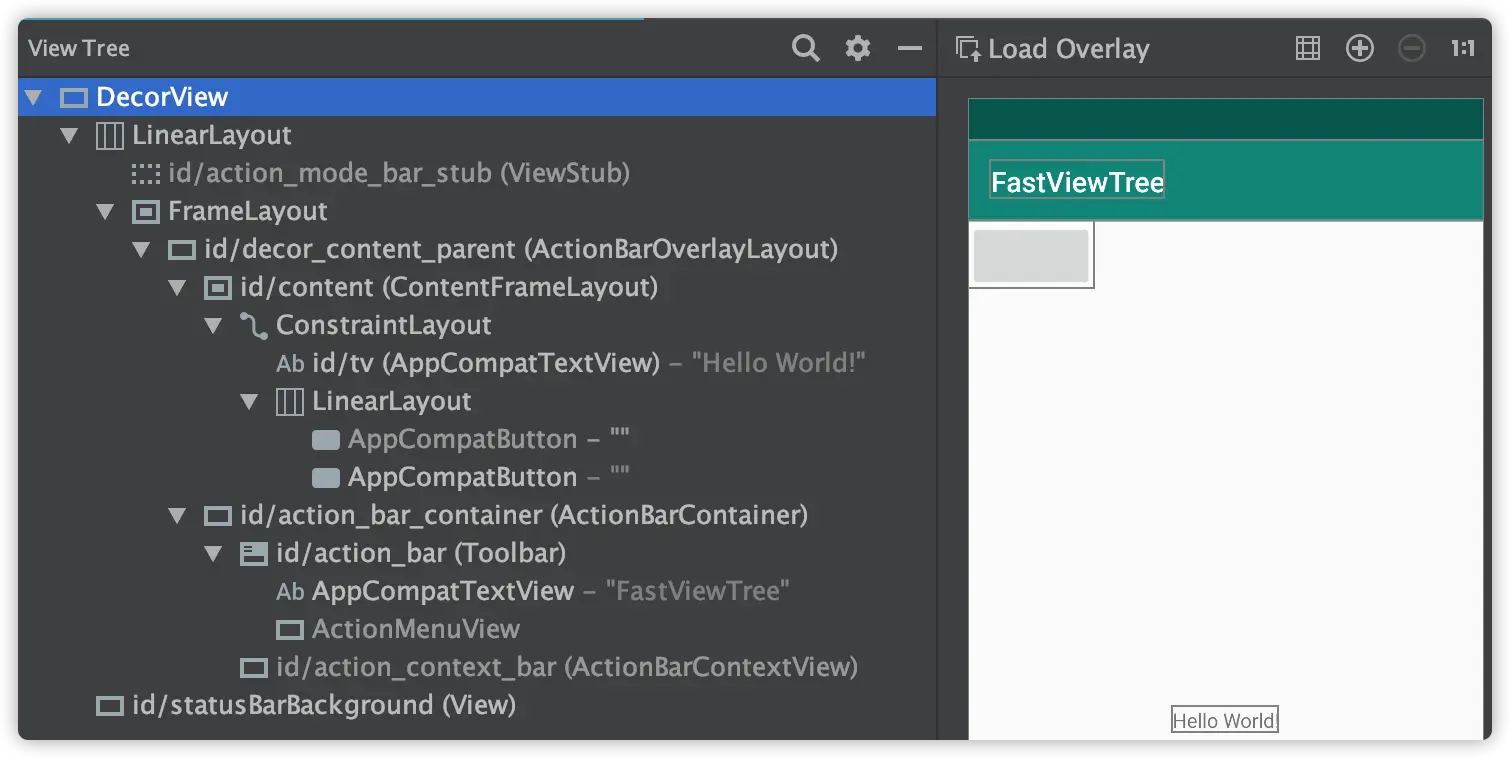1510x758 pixels.
Task: Toggle the grid icon in preview toolbar
Action: [x=1308, y=48]
